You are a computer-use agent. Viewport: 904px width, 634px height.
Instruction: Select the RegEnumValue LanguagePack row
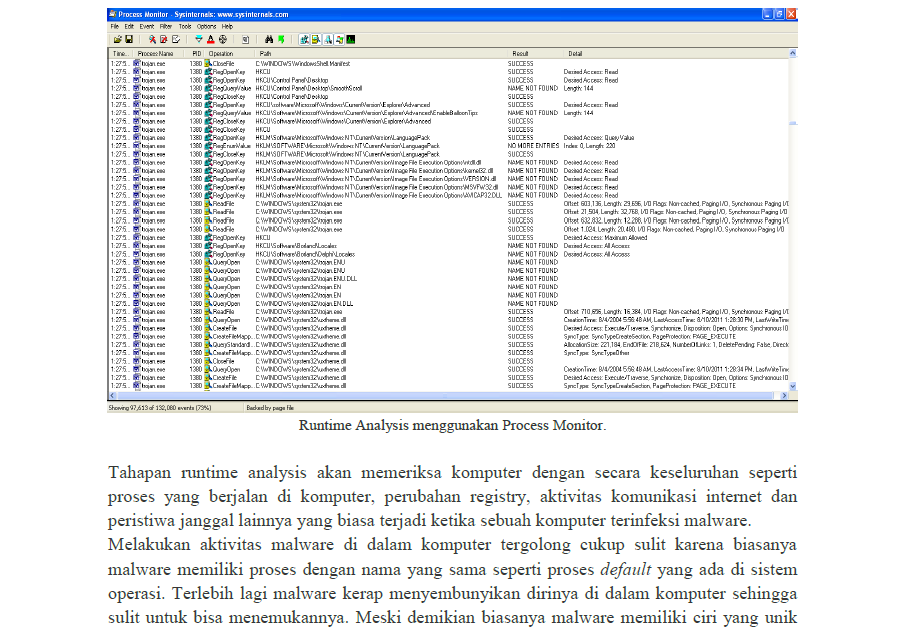[449, 146]
